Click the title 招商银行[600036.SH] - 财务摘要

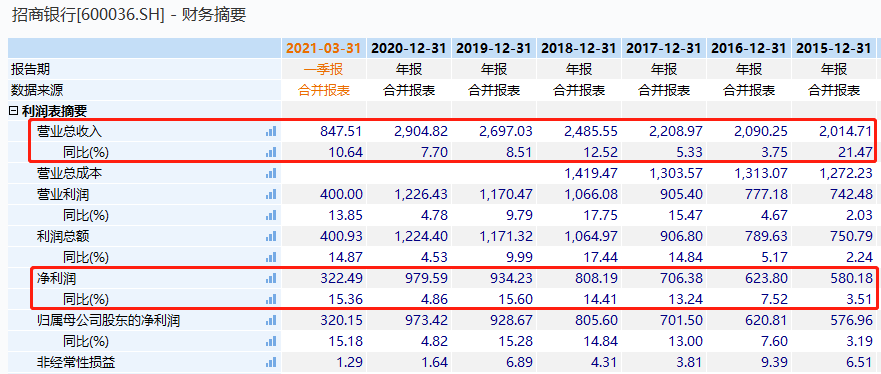pos(129,15)
